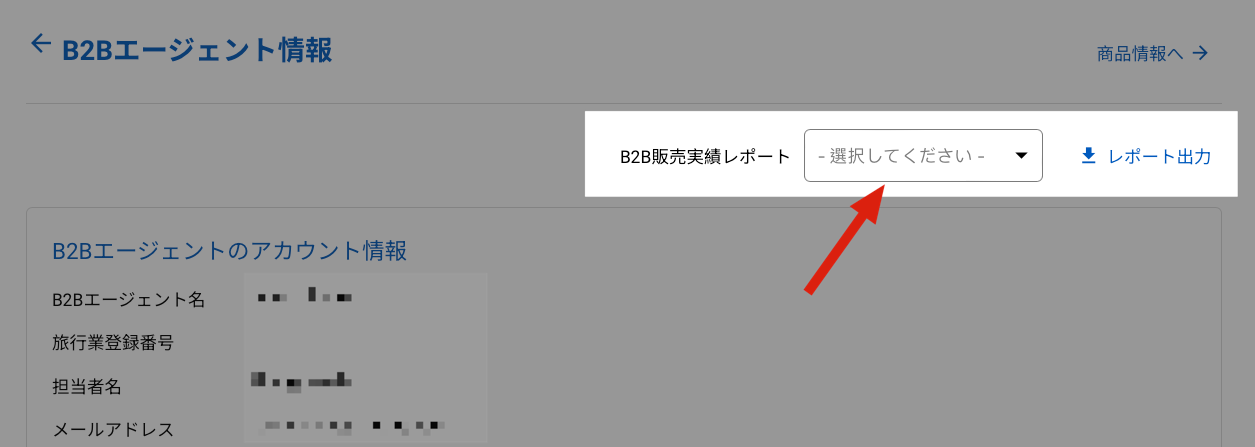Click the B2B販売実績レポート label
Viewport: 1255px width, 447px height.
(x=705, y=157)
